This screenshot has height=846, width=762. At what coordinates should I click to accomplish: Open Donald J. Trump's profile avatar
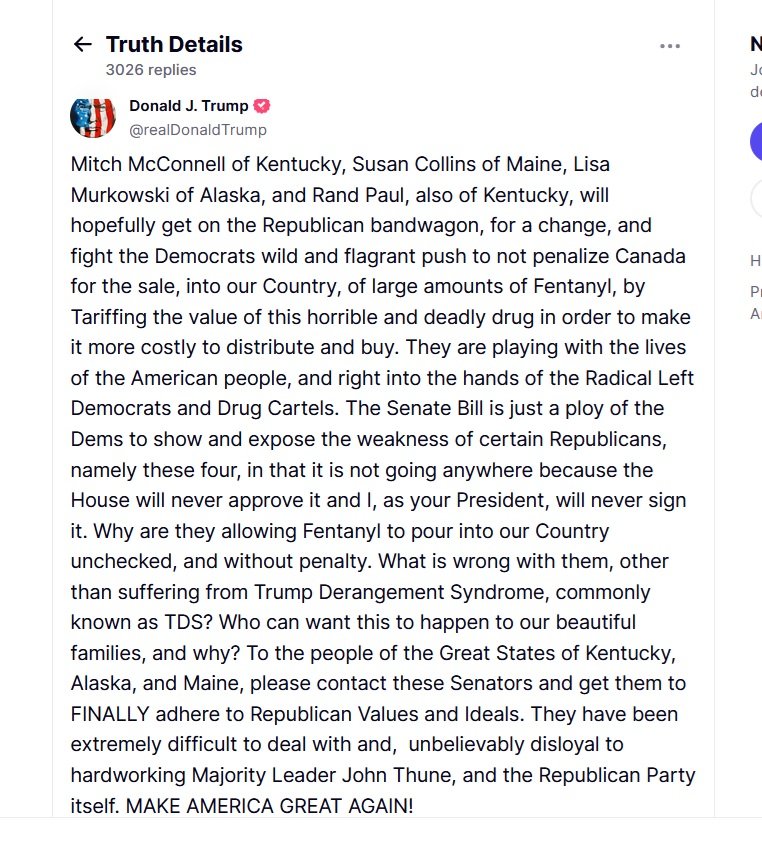pyautogui.click(x=93, y=117)
